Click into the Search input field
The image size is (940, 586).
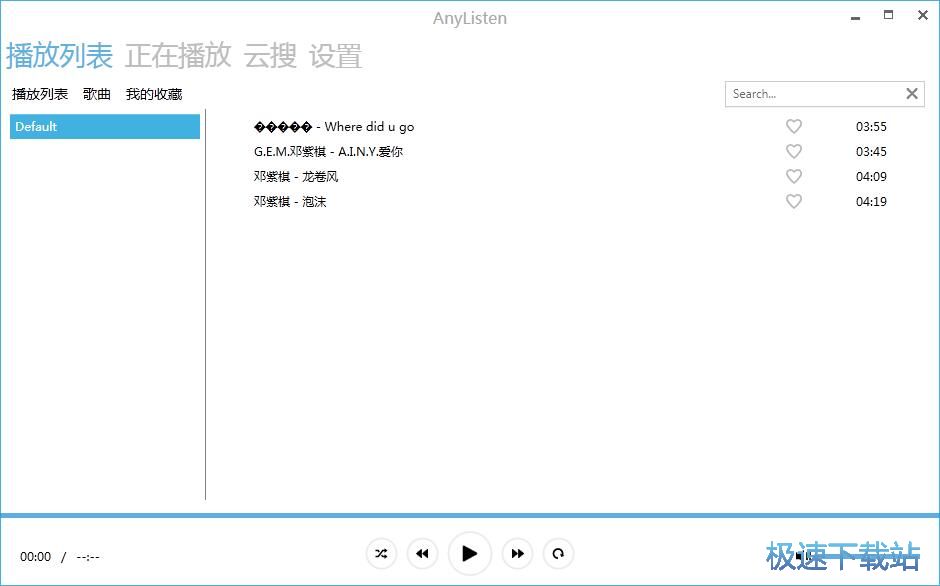click(x=812, y=94)
